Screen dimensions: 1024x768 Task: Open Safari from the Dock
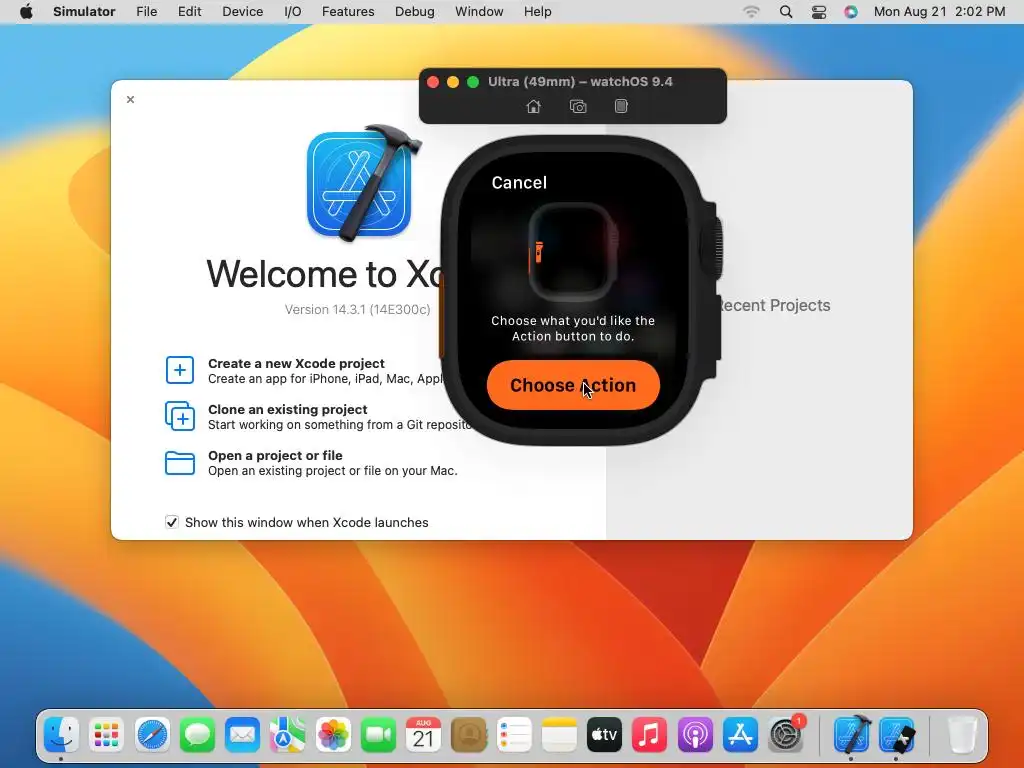(152, 735)
